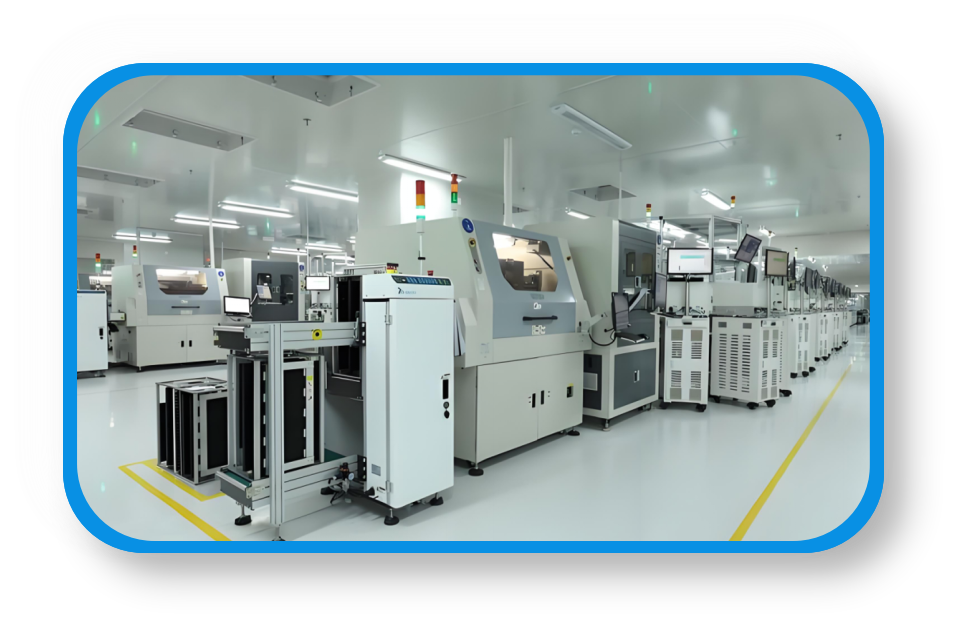960x629 pixels.
Task: Click the black handle on center machine hood
Action: click(x=539, y=318)
